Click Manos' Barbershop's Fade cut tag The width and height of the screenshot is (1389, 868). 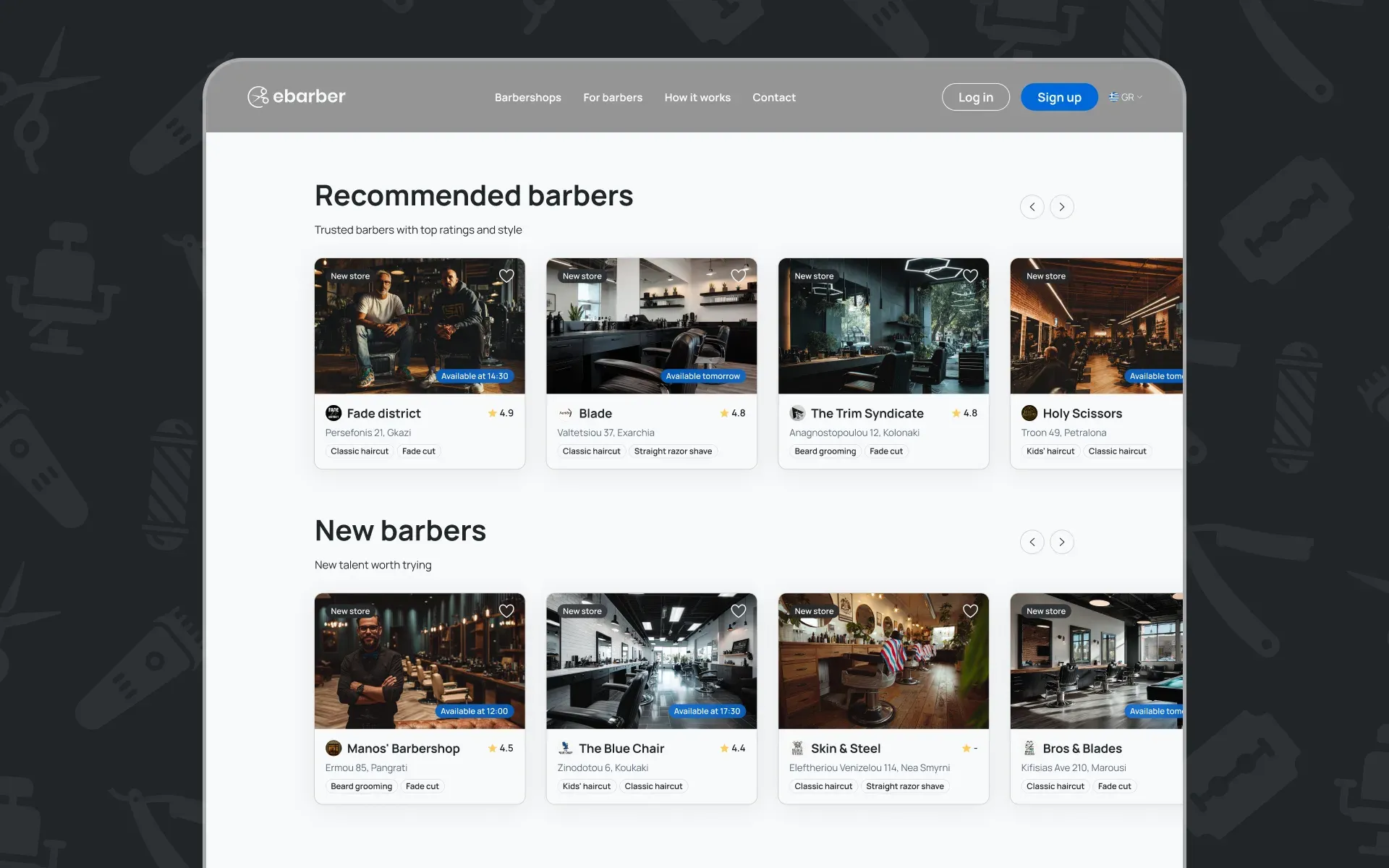click(x=422, y=786)
